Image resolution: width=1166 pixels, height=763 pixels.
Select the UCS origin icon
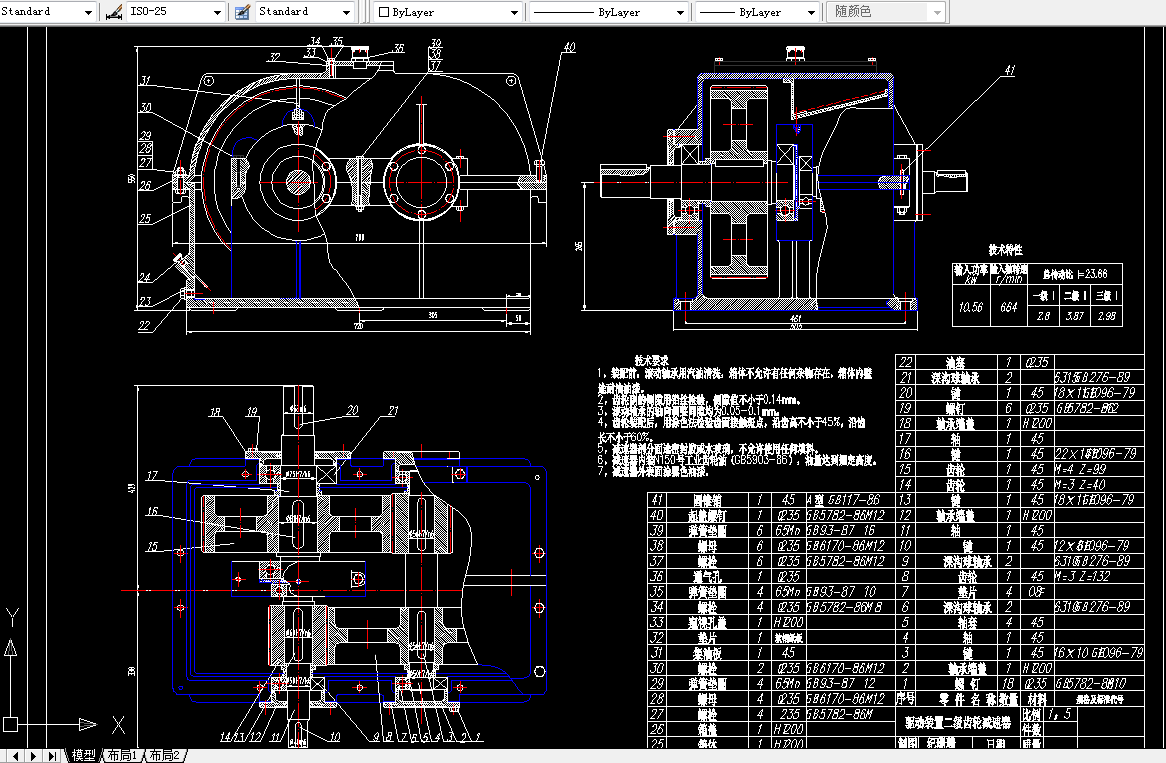click(x=10, y=724)
